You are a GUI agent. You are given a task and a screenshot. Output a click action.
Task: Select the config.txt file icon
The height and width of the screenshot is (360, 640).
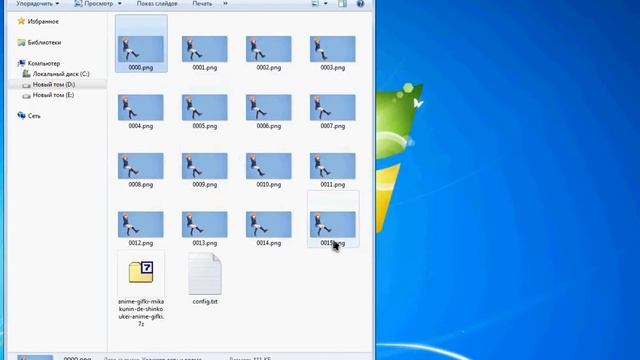[x=205, y=273]
